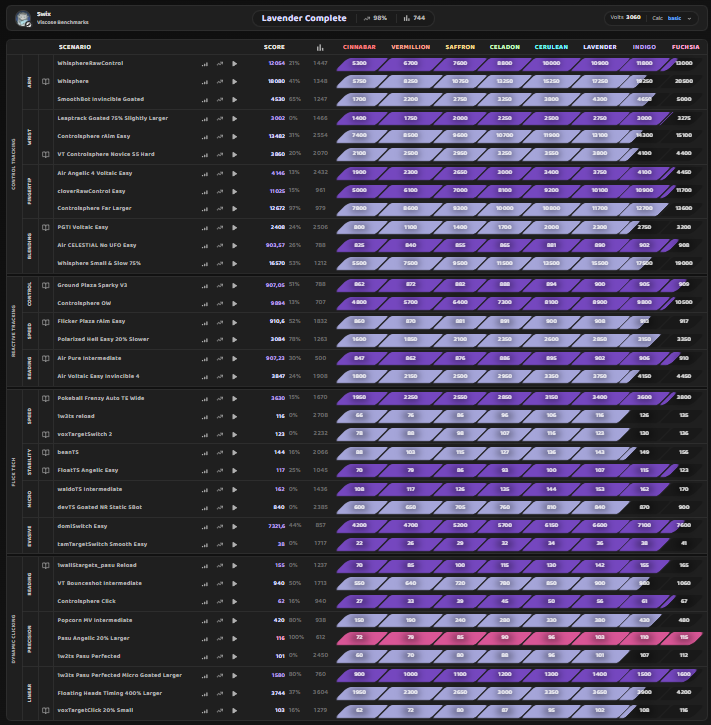
Task: Select the CERULEAN rank header
Action: (551, 47)
